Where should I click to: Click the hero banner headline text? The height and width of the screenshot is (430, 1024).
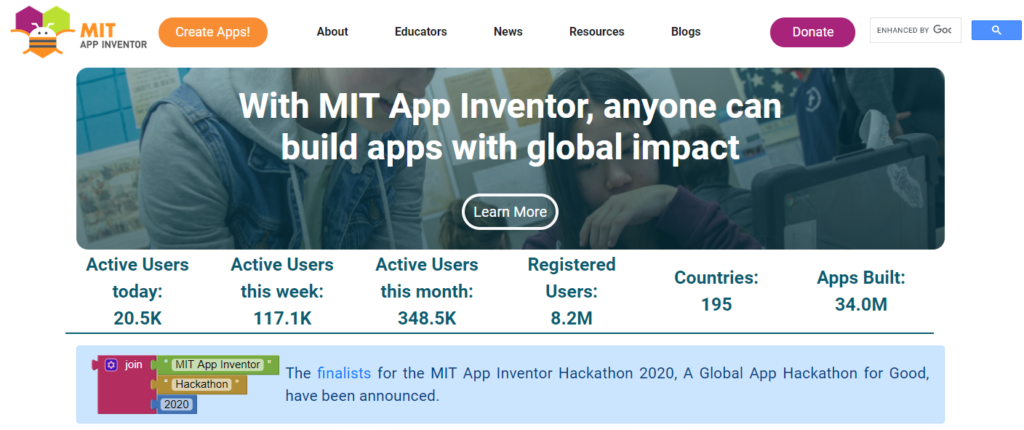510,127
